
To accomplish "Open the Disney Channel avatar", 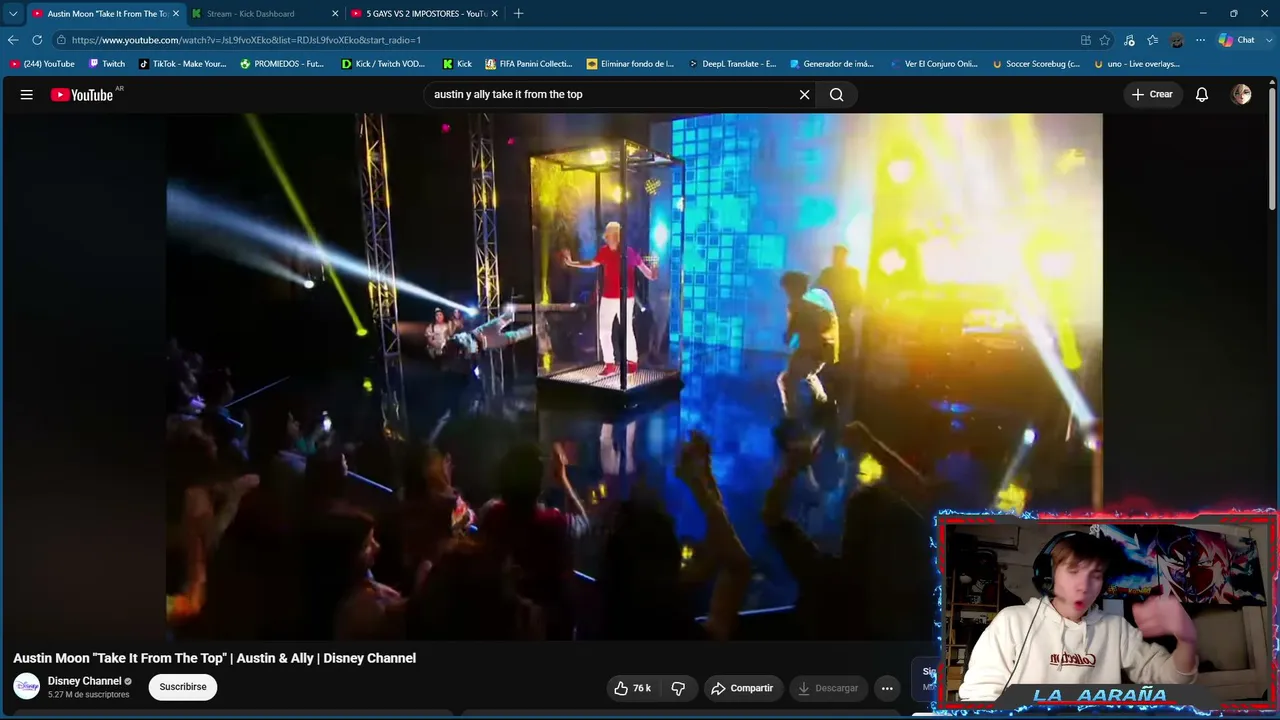I will click(x=26, y=687).
